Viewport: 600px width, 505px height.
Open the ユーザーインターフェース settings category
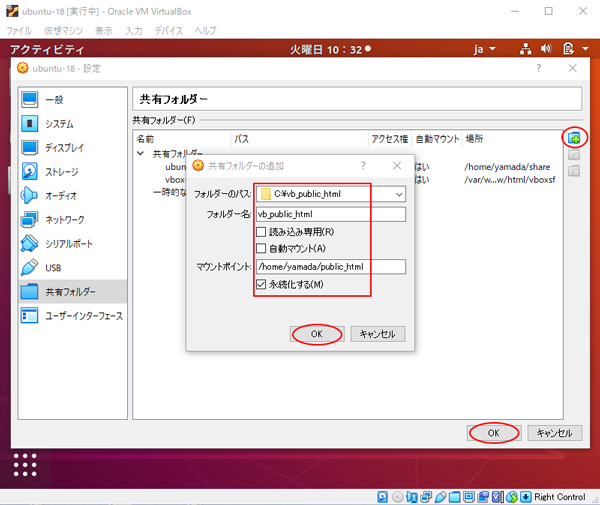[x=73, y=316]
